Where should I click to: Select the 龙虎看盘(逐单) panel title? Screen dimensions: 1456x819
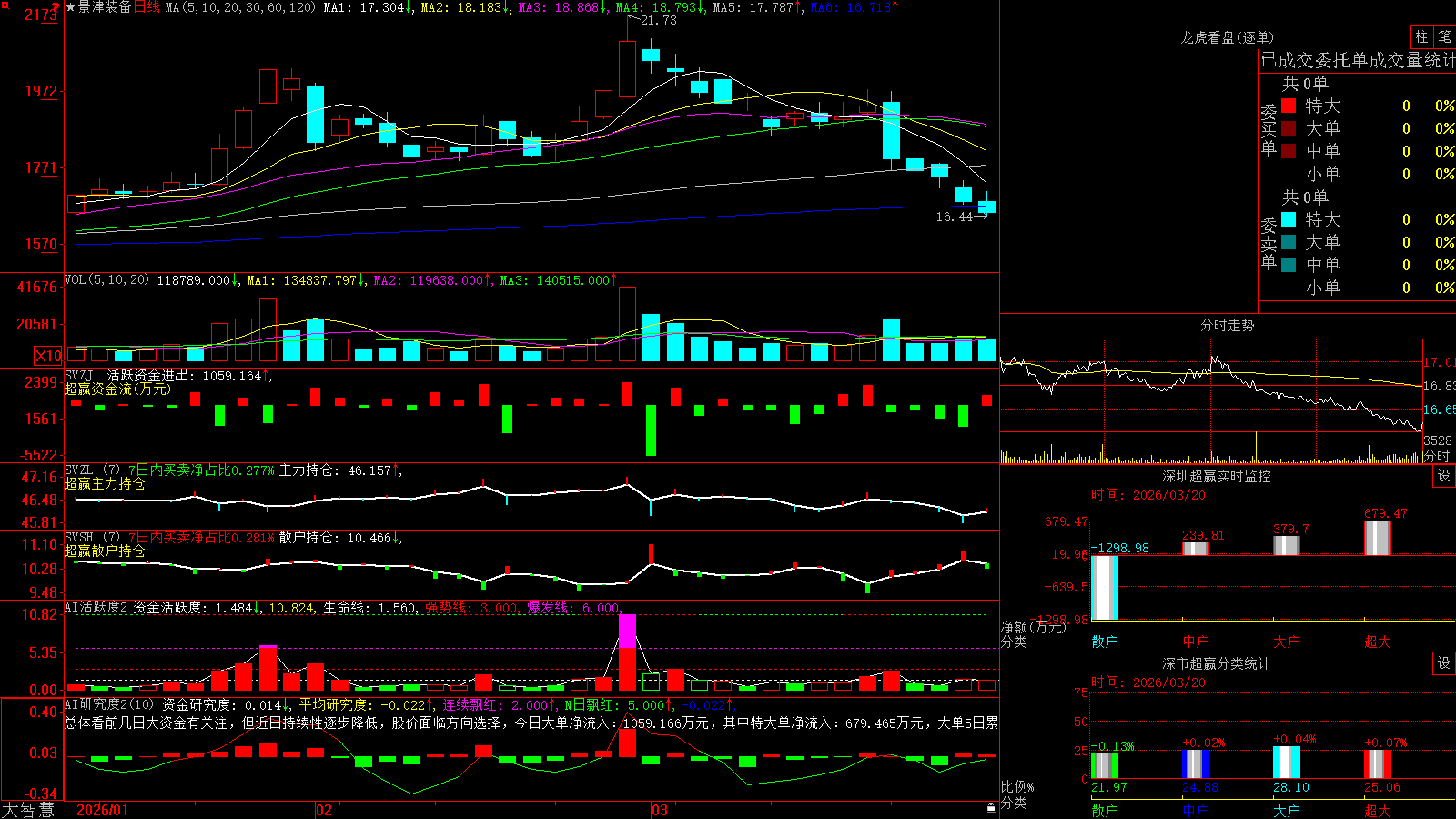1227,37
